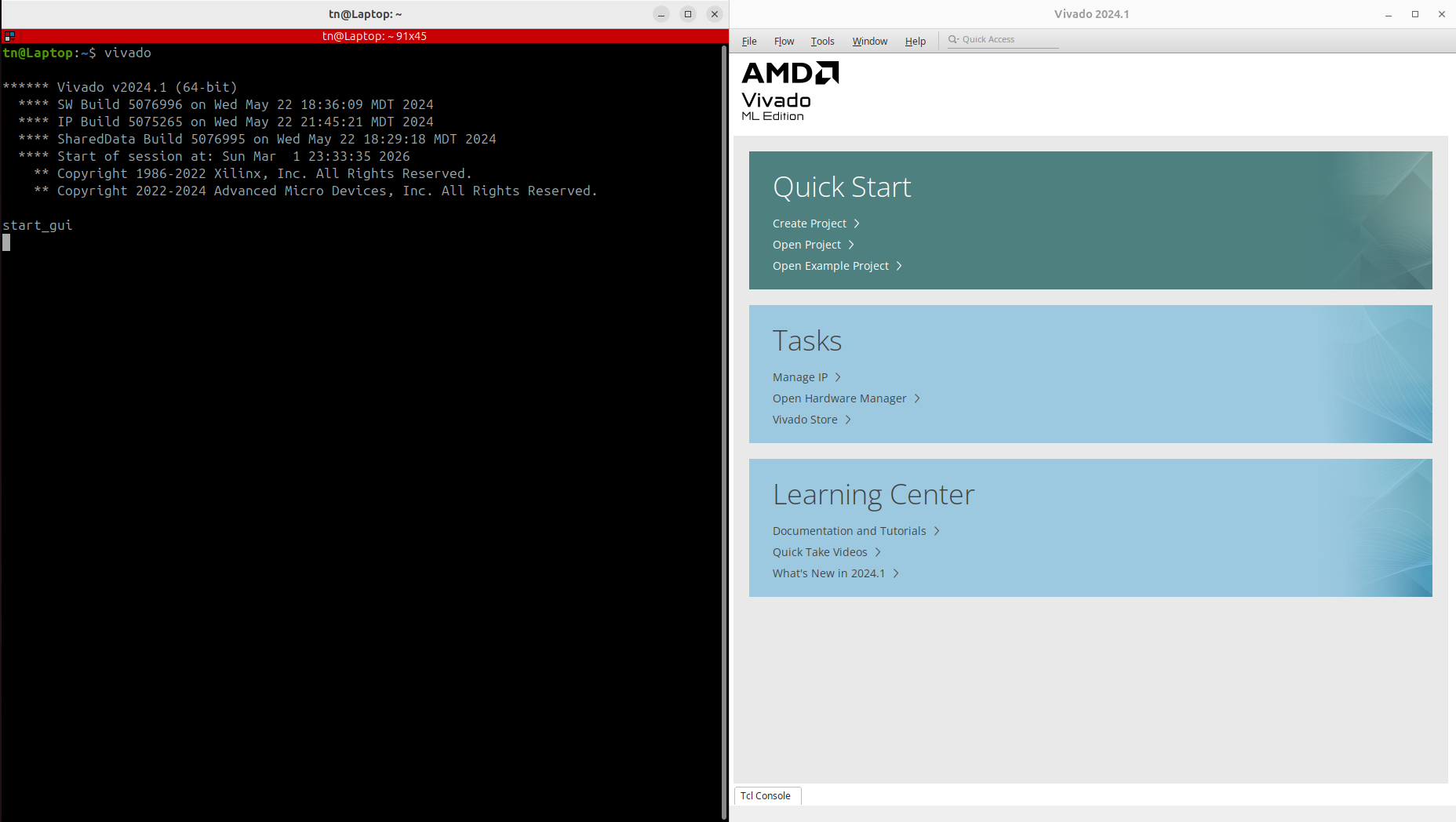The height and width of the screenshot is (822, 1456).
Task: Open the Window menu
Action: [x=869, y=42]
